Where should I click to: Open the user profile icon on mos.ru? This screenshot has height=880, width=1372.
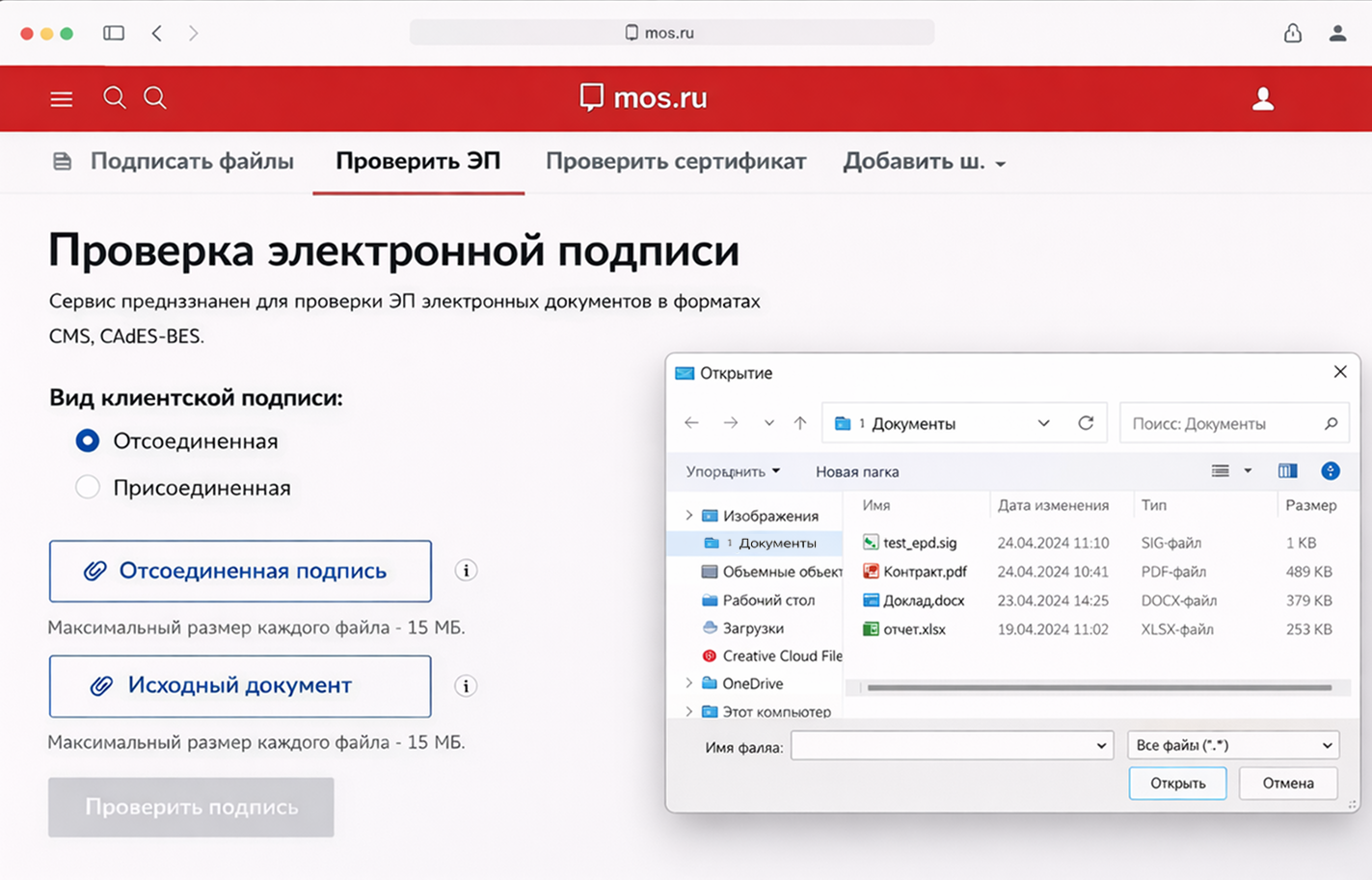tap(1263, 97)
